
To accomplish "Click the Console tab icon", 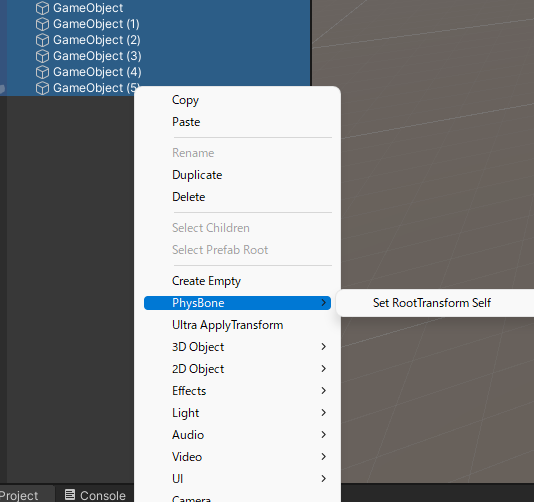I will pyautogui.click(x=70, y=495).
